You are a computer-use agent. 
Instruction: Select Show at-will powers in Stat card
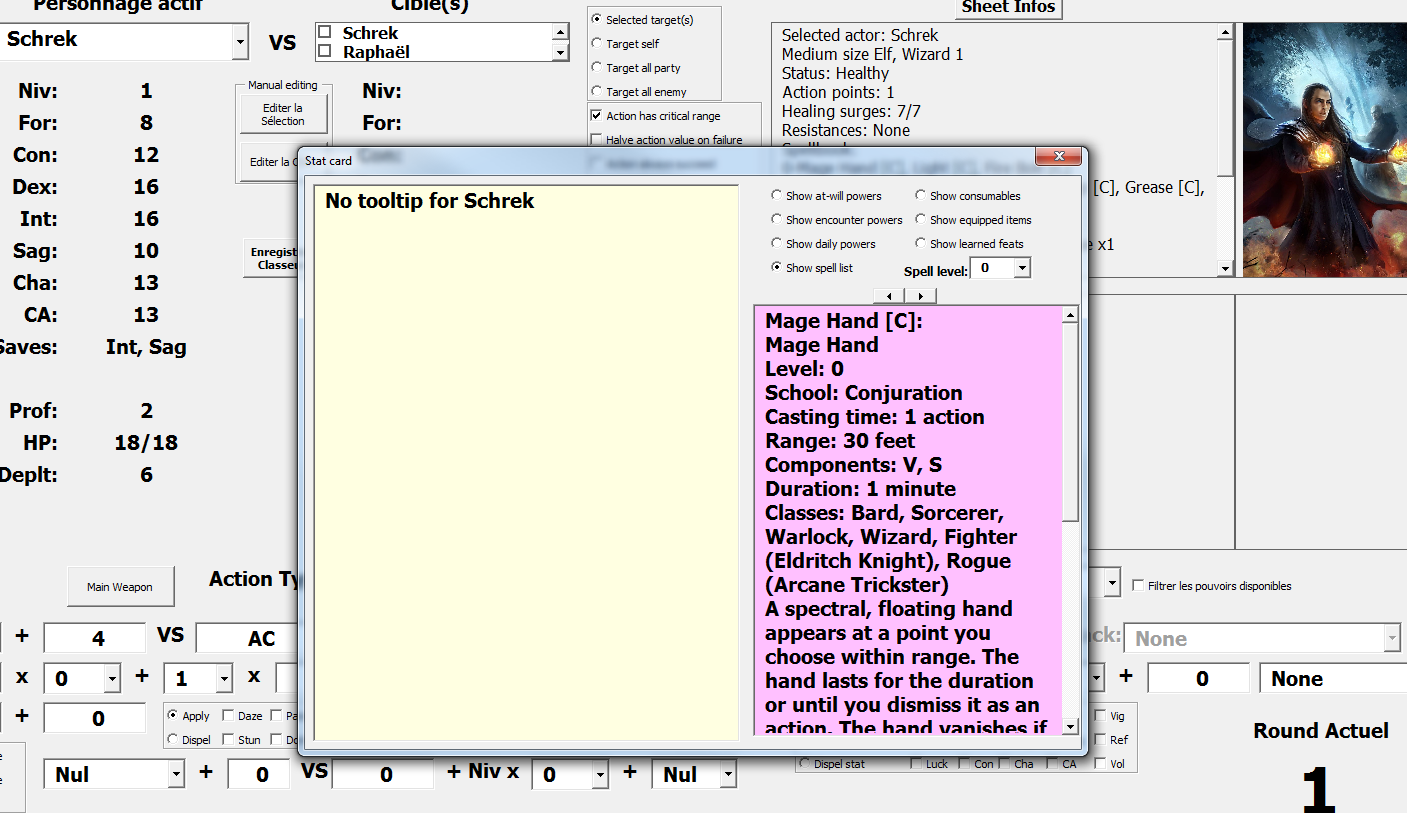(777, 196)
